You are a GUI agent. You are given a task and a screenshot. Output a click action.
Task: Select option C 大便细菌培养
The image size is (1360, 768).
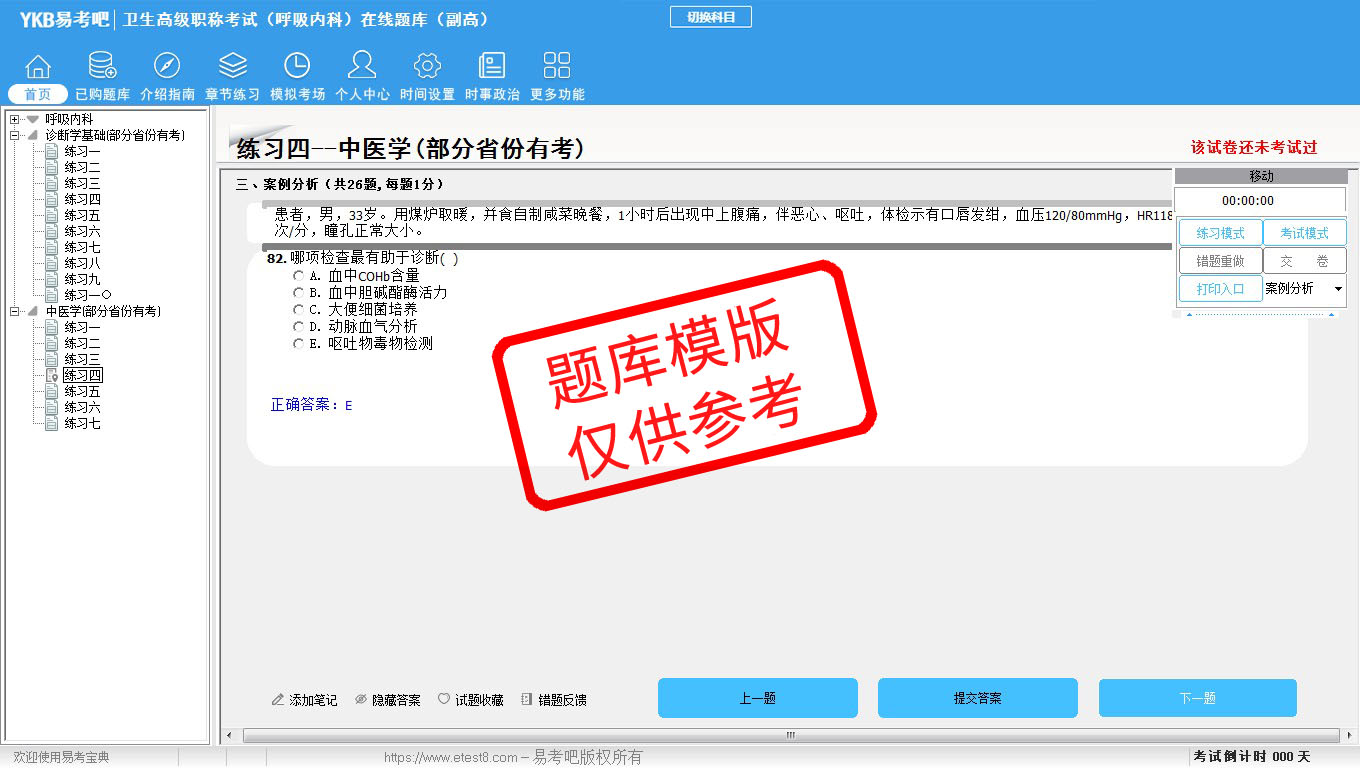(298, 310)
